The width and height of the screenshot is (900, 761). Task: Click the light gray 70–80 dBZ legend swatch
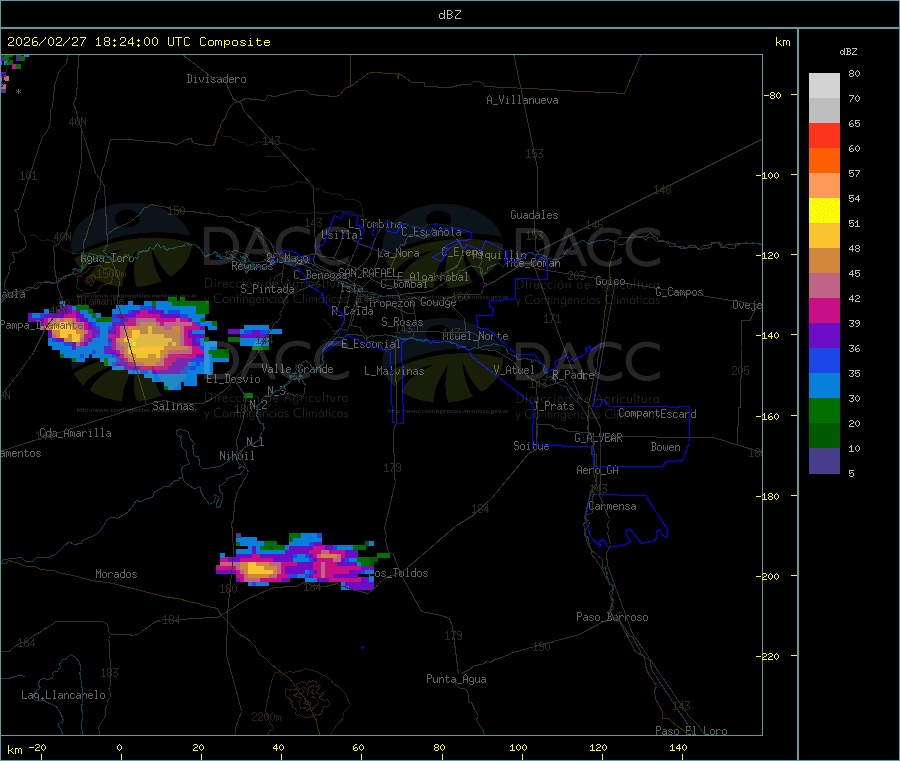pyautogui.click(x=824, y=86)
